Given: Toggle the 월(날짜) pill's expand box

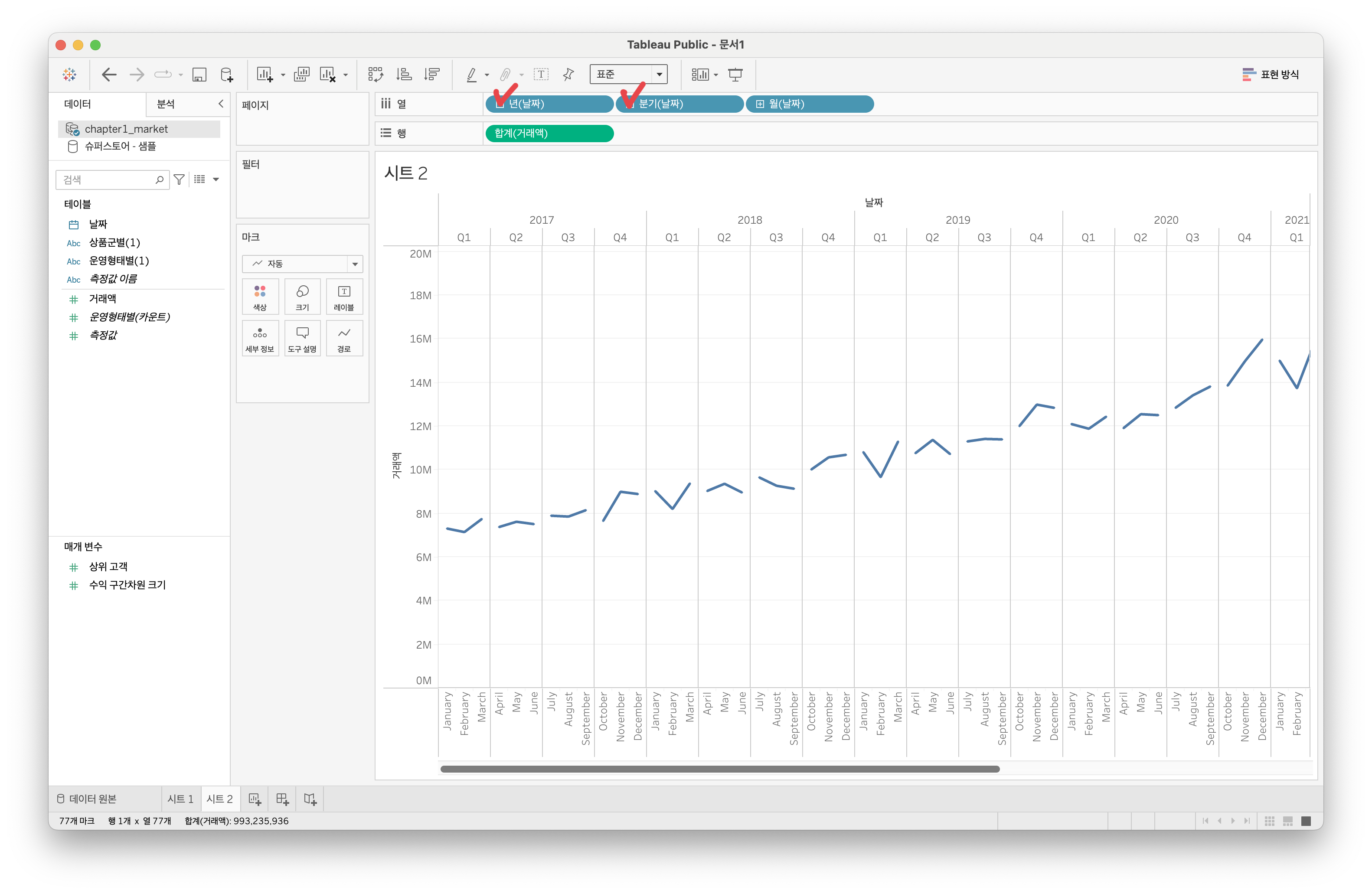Looking at the screenshot, I should coord(760,104).
